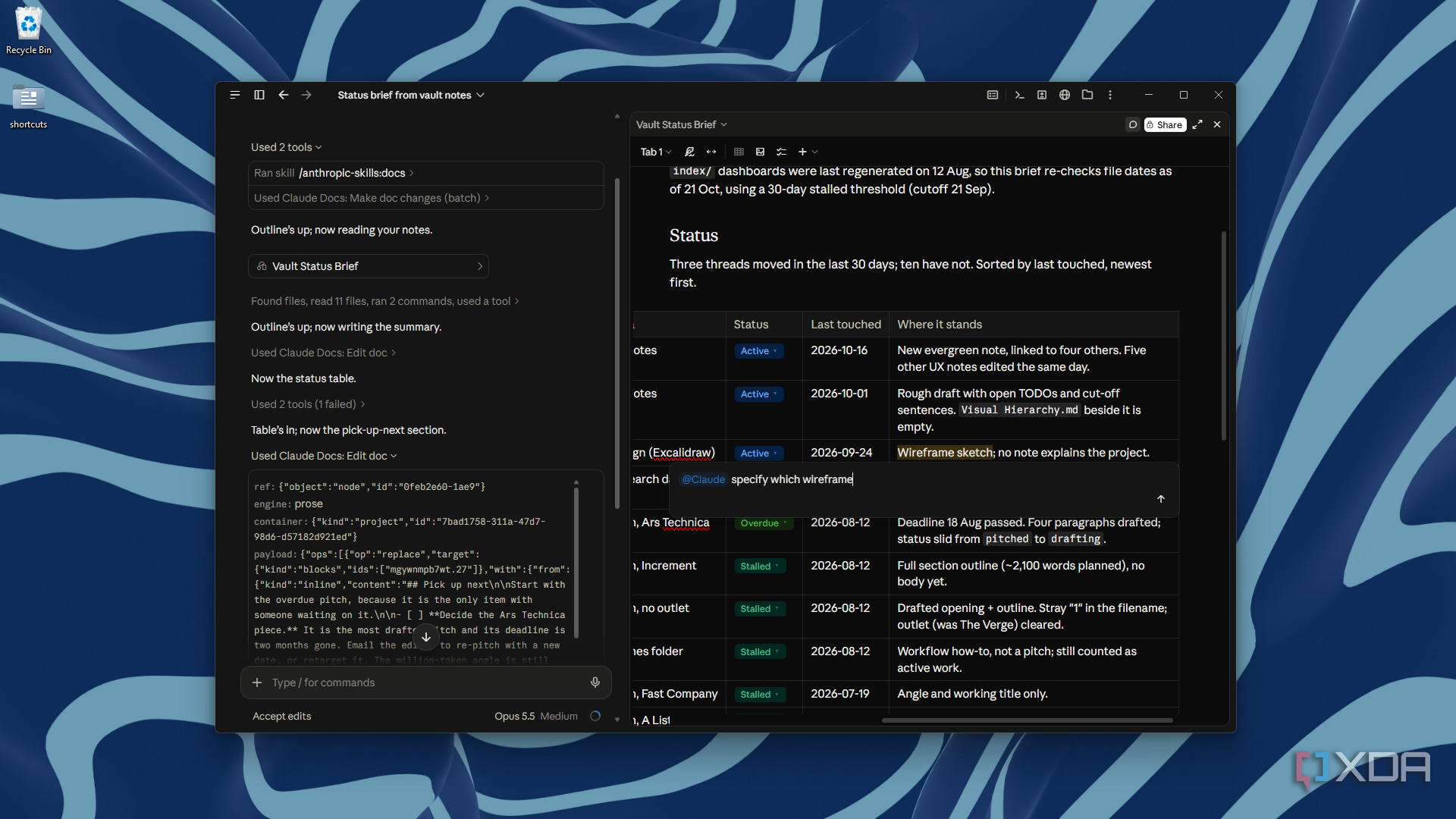The width and height of the screenshot is (1456, 819).
Task: Expand the document panel to fullscreen
Action: pyautogui.click(x=1197, y=124)
